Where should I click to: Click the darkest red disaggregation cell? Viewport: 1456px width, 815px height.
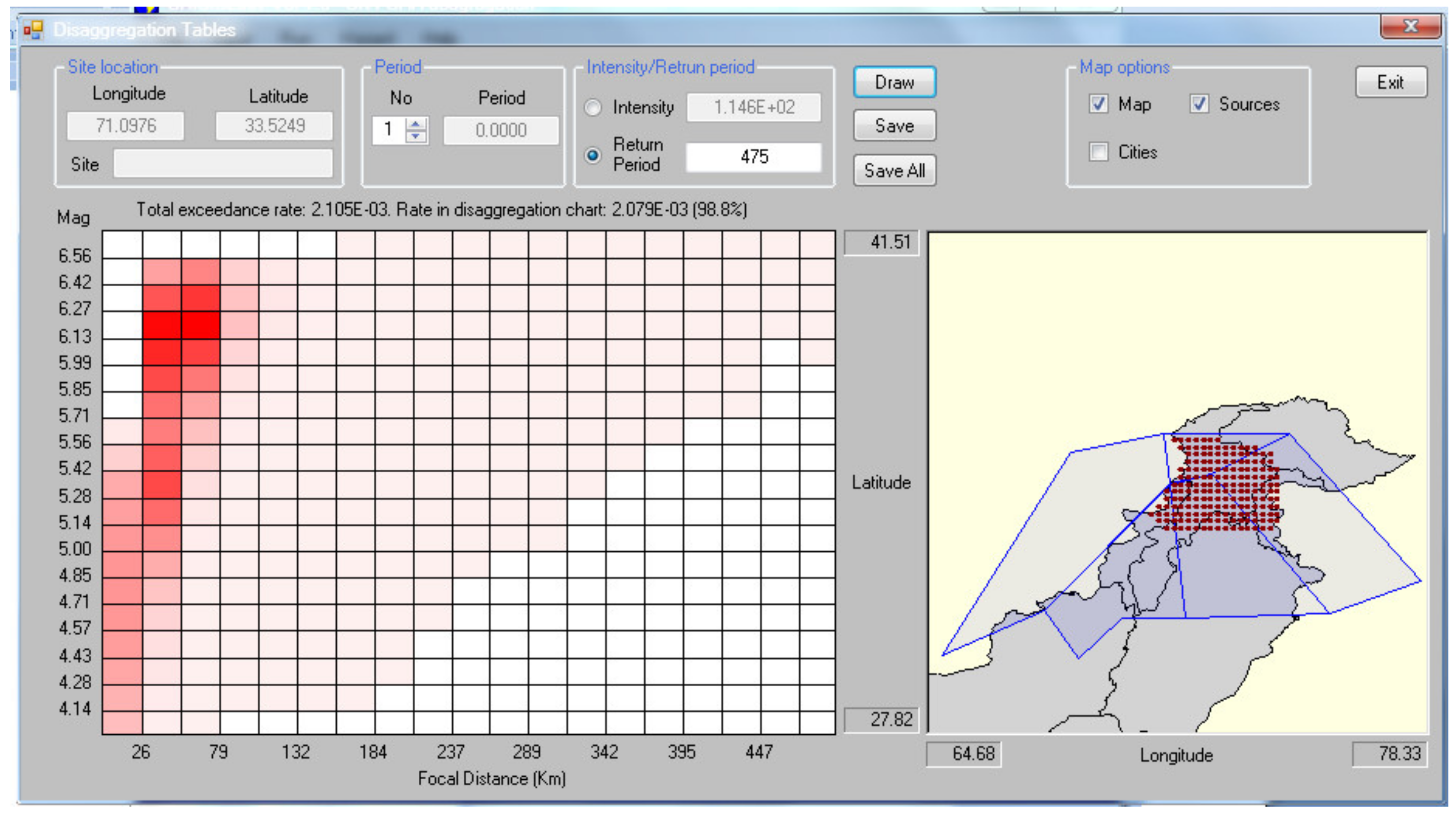click(x=201, y=325)
